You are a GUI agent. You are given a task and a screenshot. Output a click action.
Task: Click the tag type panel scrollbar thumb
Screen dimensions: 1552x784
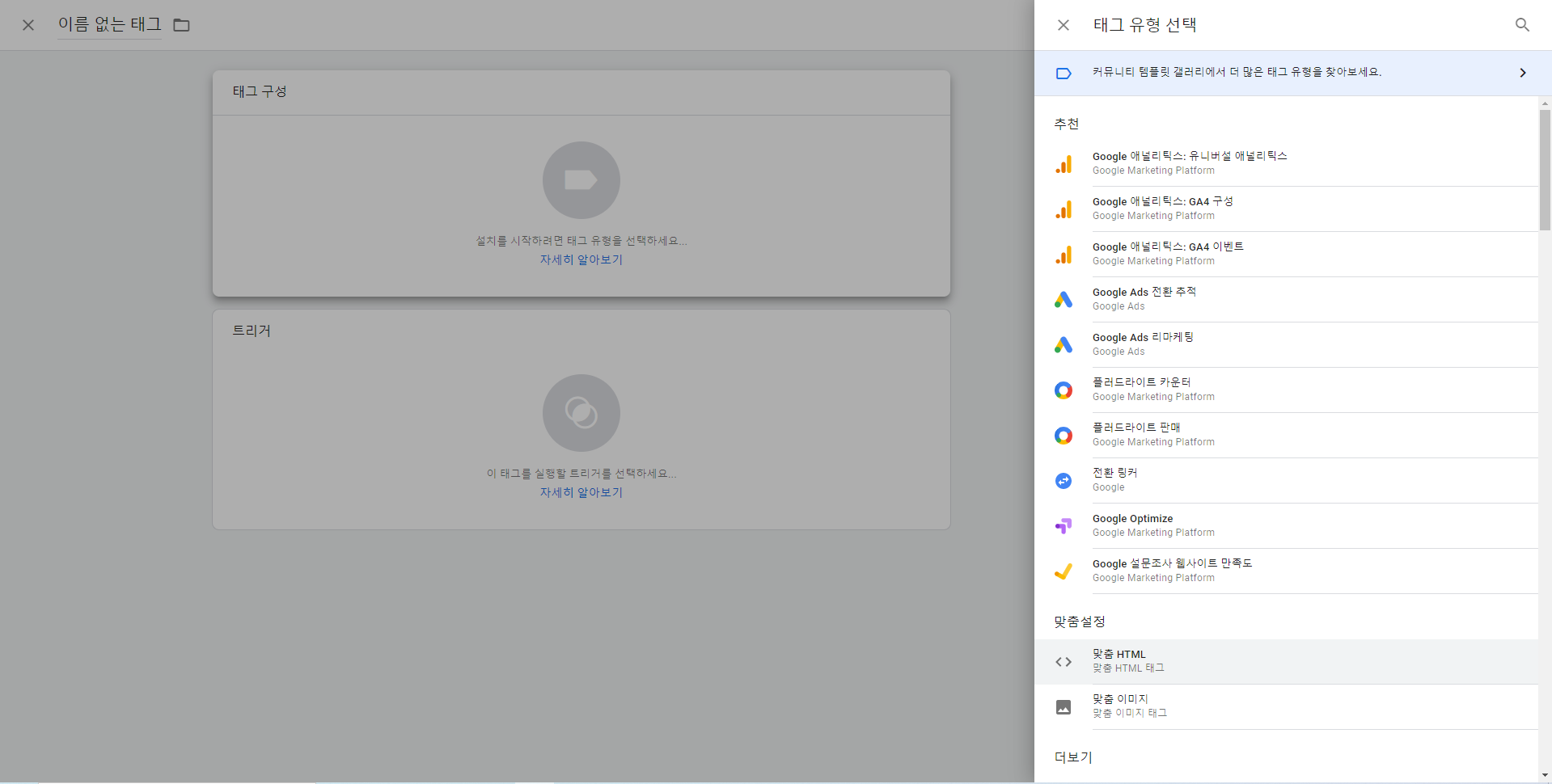tap(1545, 171)
